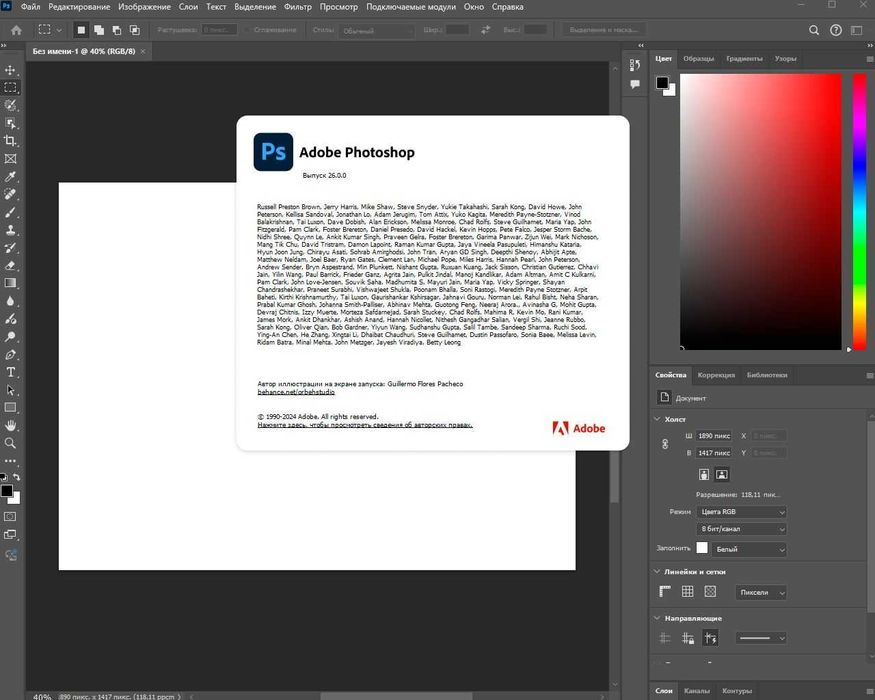Select the Hand tool

(x=10, y=425)
